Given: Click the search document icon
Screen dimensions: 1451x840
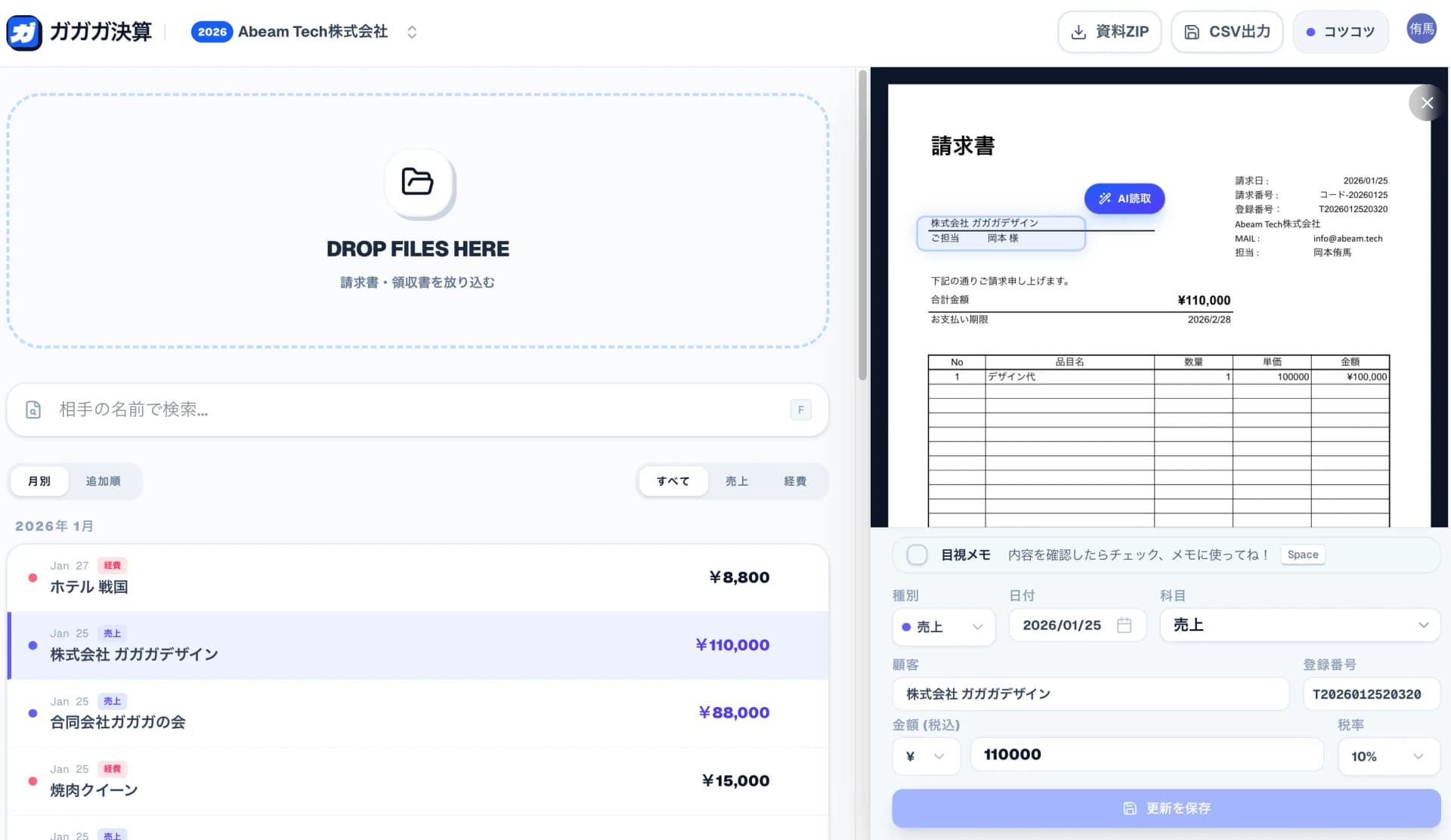Looking at the screenshot, I should pos(33,409).
